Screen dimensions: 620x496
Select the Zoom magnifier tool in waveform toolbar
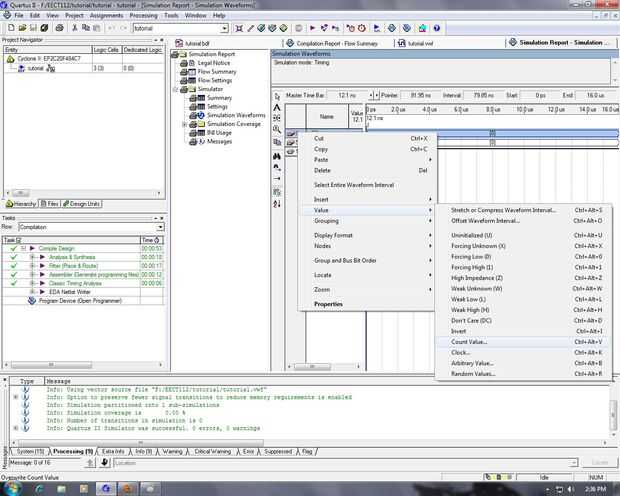click(x=277, y=129)
